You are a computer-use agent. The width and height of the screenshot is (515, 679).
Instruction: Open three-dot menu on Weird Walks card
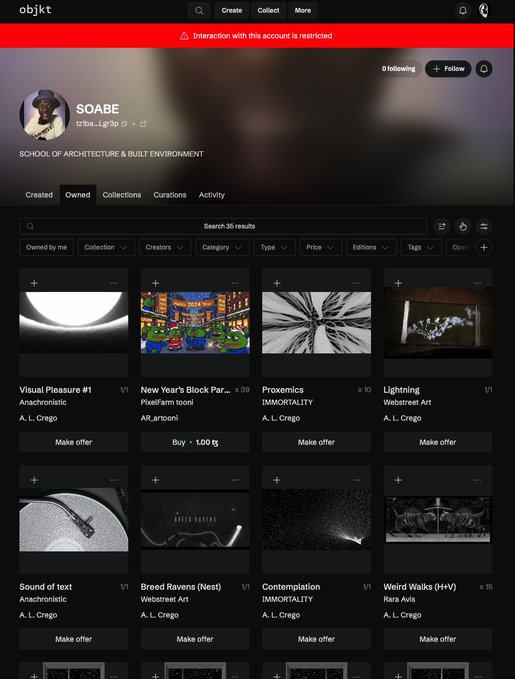coord(477,480)
